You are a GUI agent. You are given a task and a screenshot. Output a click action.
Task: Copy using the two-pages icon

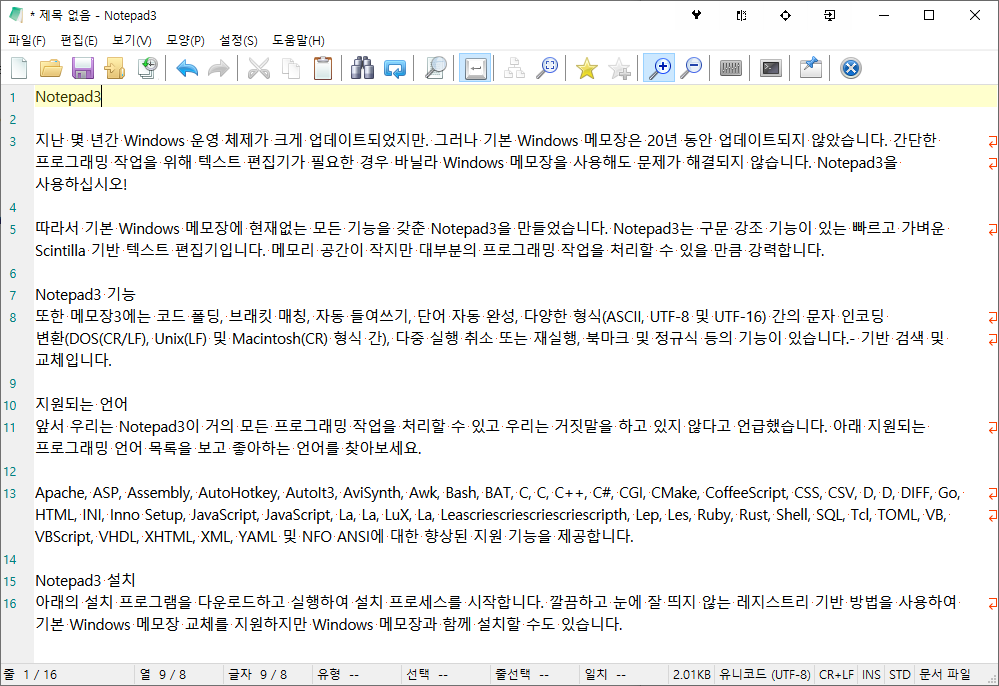tap(291, 68)
